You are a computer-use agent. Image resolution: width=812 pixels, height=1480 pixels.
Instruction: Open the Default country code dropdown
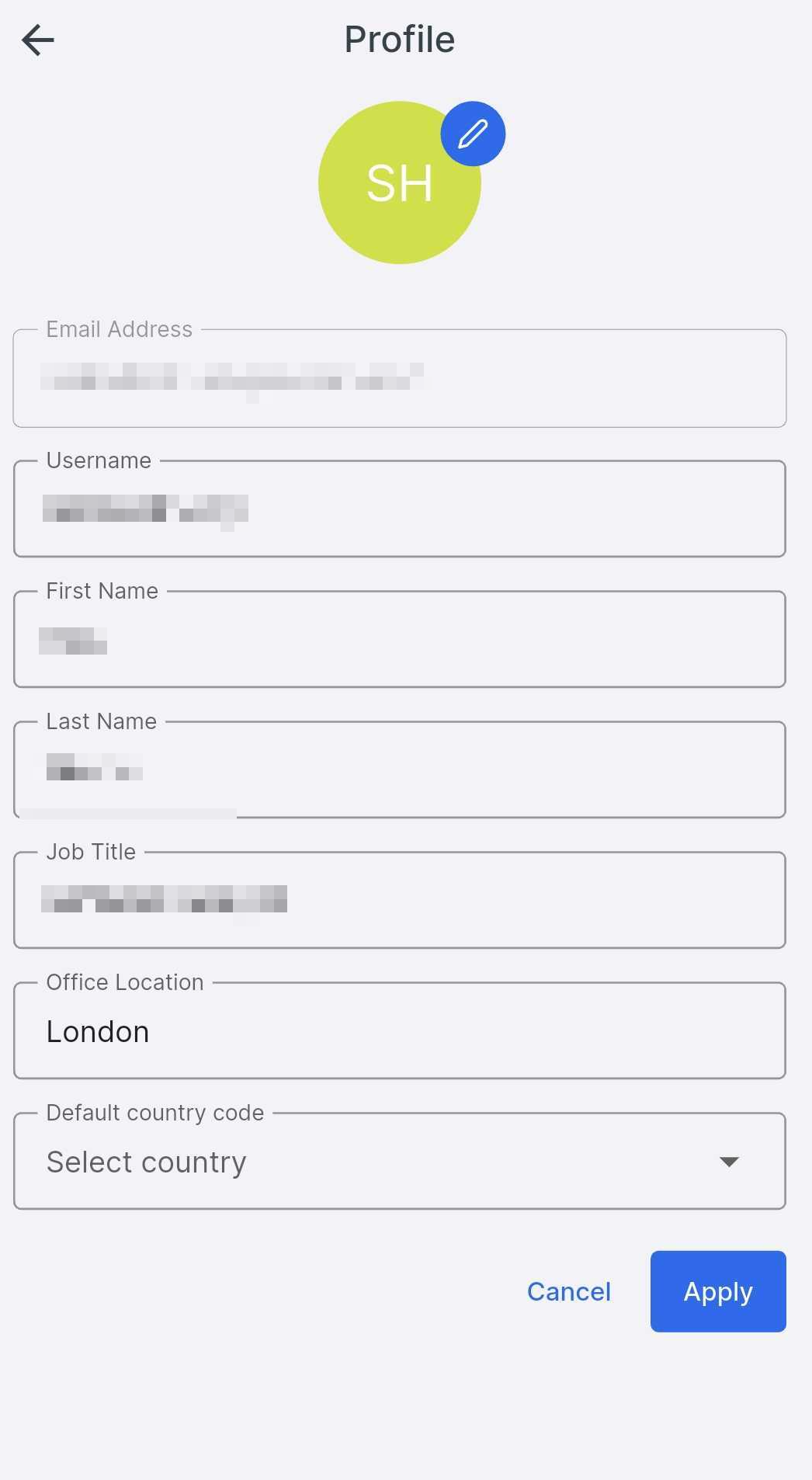coord(400,1161)
